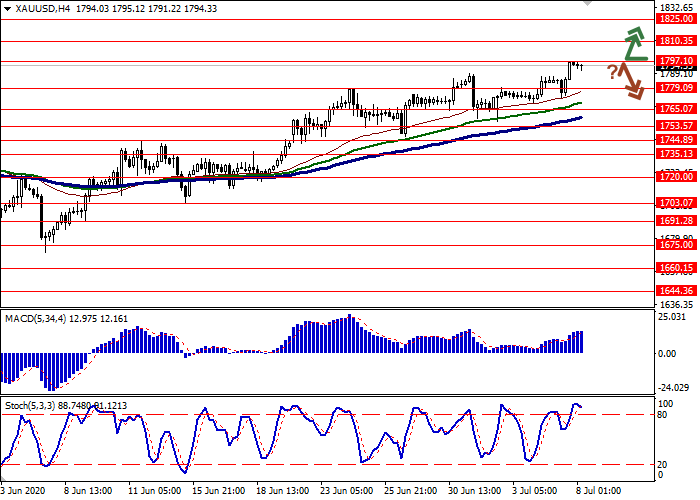Viewport: 700px width, 500px height.
Task: Select the 1779.09 support level label
Action: click(676, 87)
